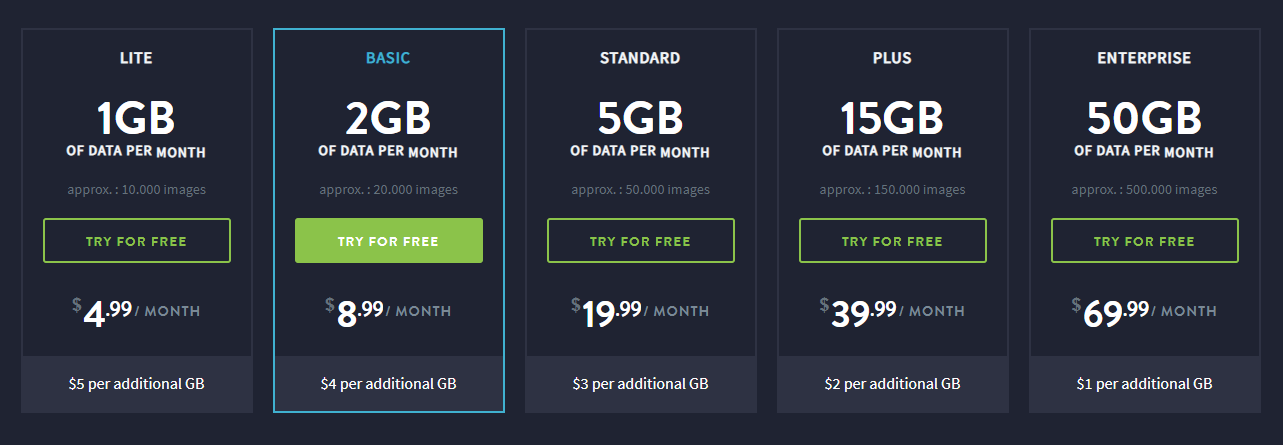1283x445 pixels.
Task: Click the $19.99 / month price
Action: [641, 313]
